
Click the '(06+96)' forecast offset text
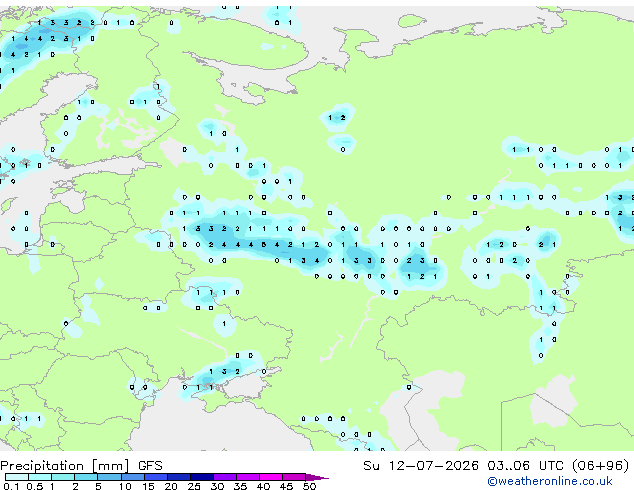coord(601,465)
